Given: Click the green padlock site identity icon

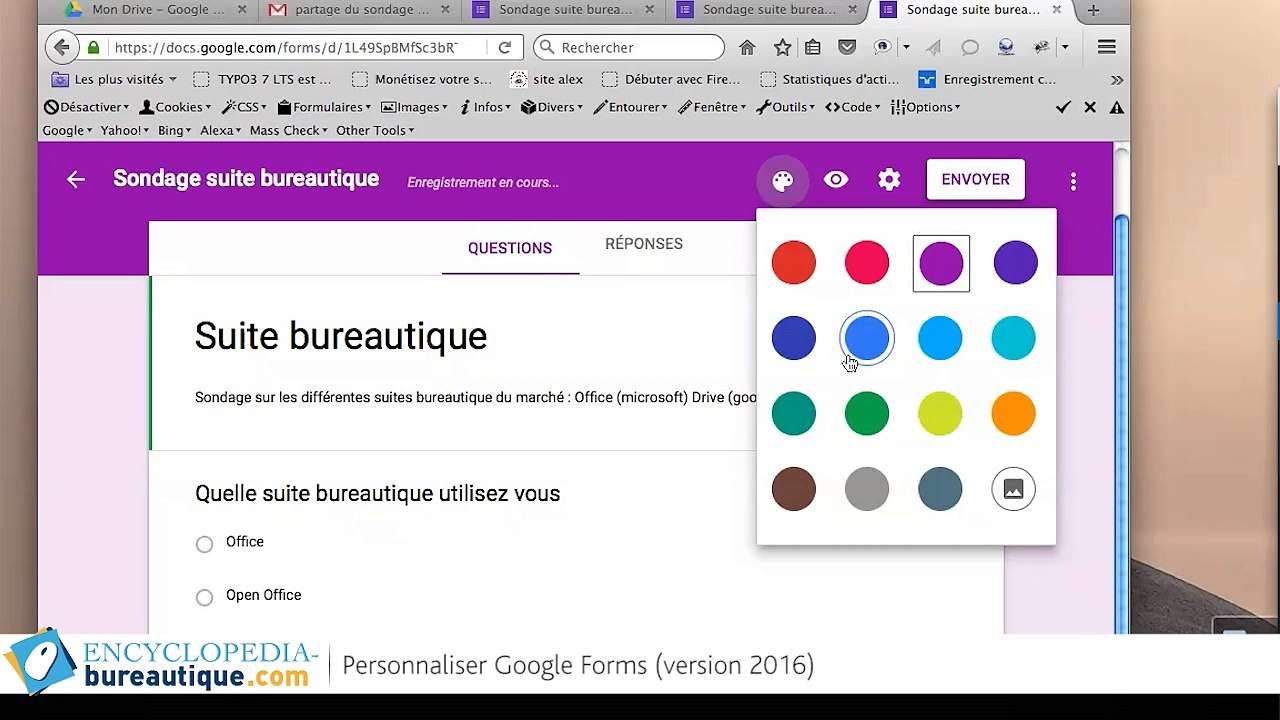Looking at the screenshot, I should click(x=94, y=47).
